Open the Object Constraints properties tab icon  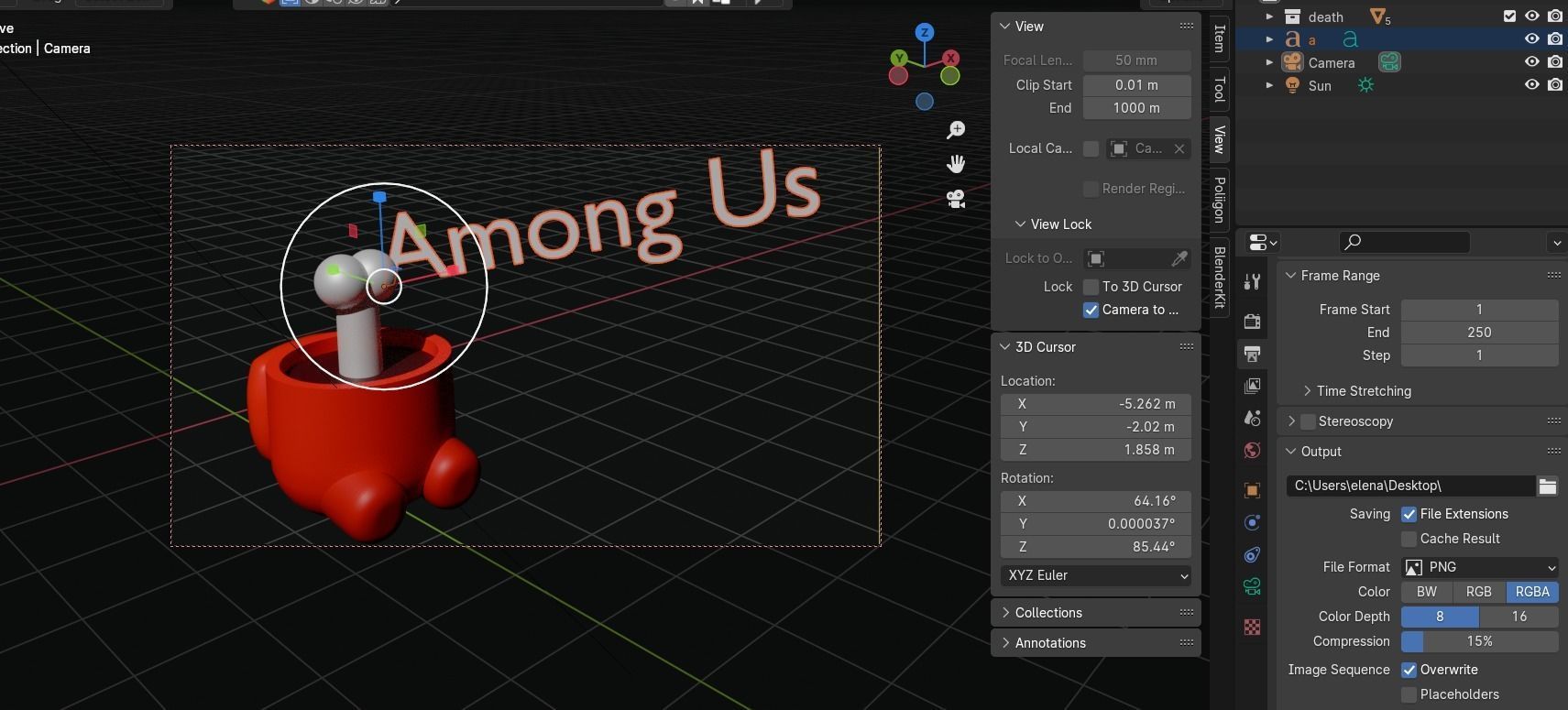(1252, 554)
